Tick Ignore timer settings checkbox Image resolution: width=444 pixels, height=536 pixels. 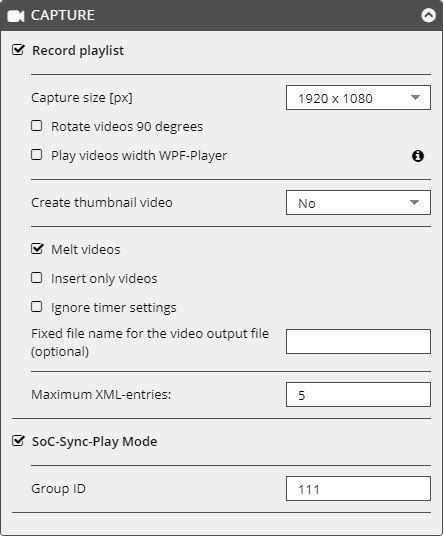(37, 307)
